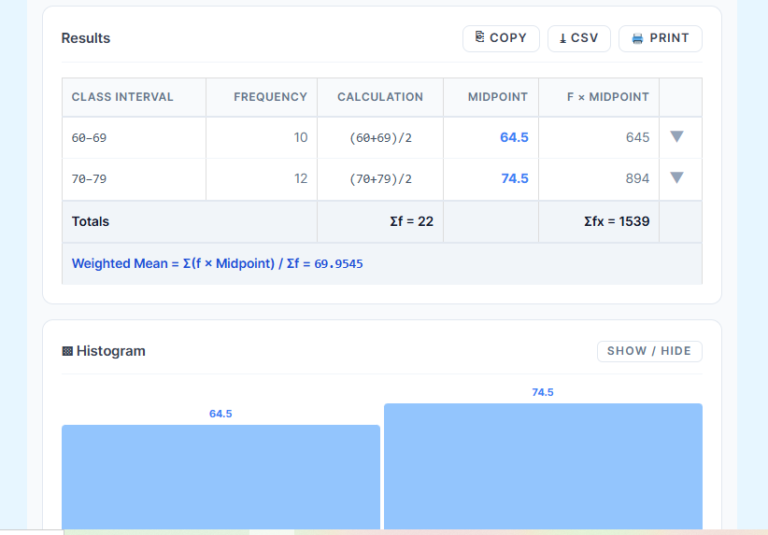
Task: Select the 74.5 histogram bar
Action: (543, 466)
